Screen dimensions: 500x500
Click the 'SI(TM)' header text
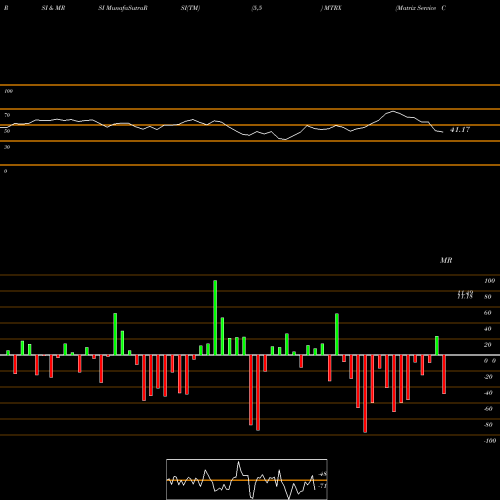tap(190, 8)
